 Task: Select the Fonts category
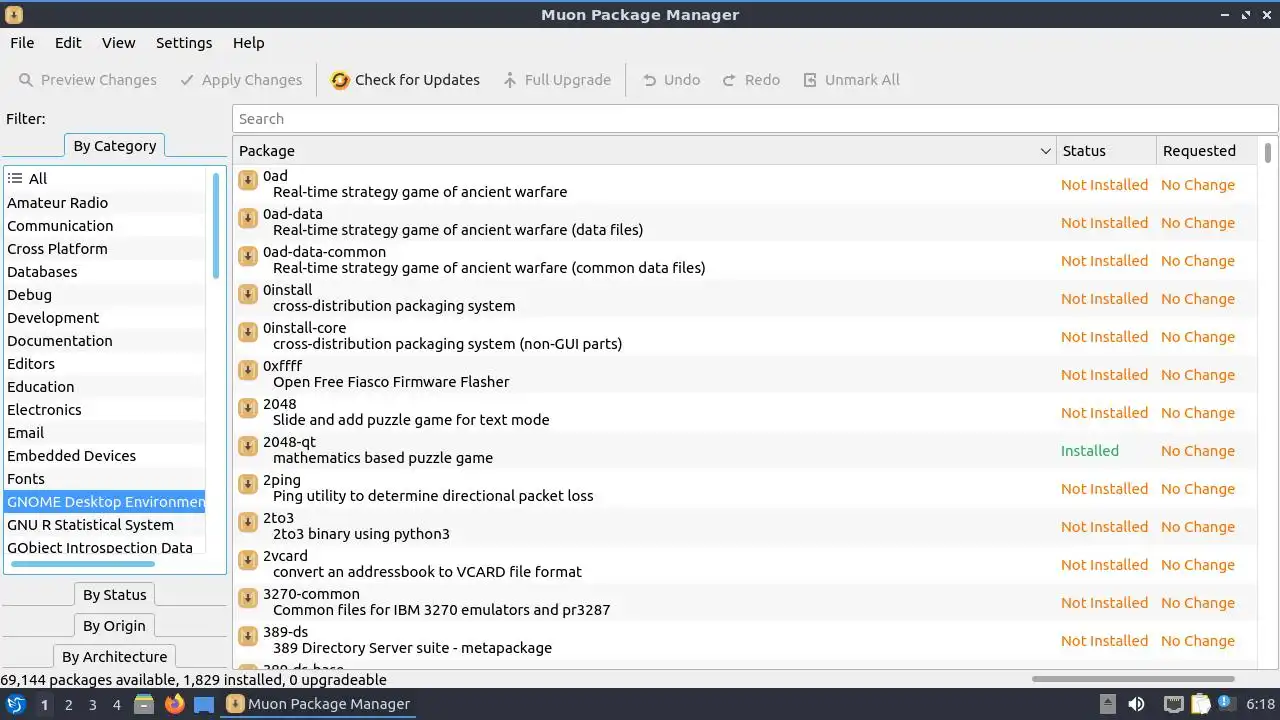105,479
